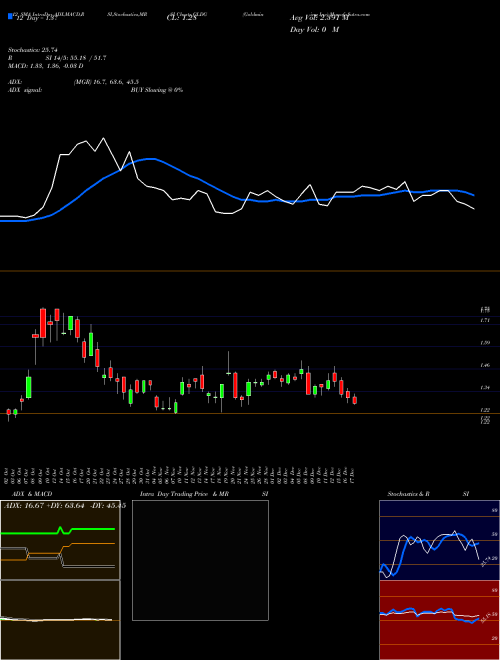Viewport: 500px width, 660px height.
Task: Select the Stochastics: 23.74 reading
Action: click(x=32, y=50)
